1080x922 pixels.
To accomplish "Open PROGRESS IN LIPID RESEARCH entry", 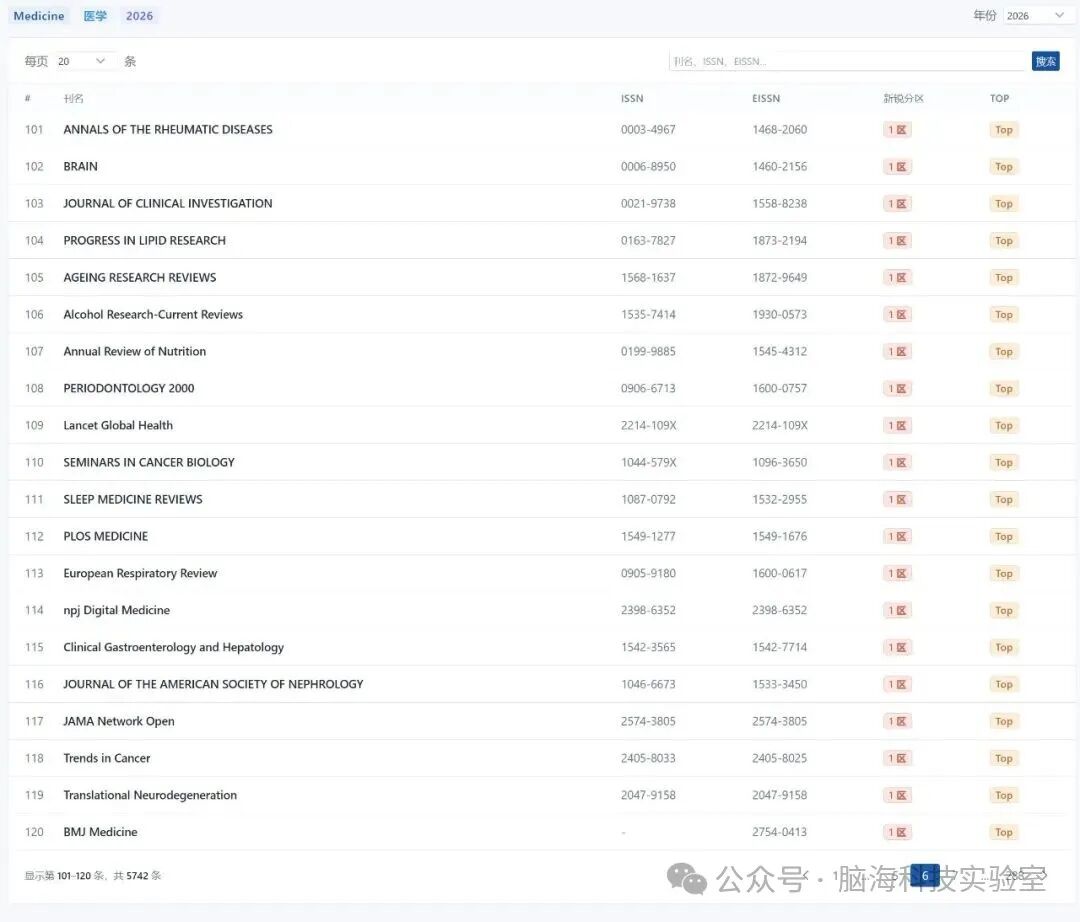I will tap(145, 240).
